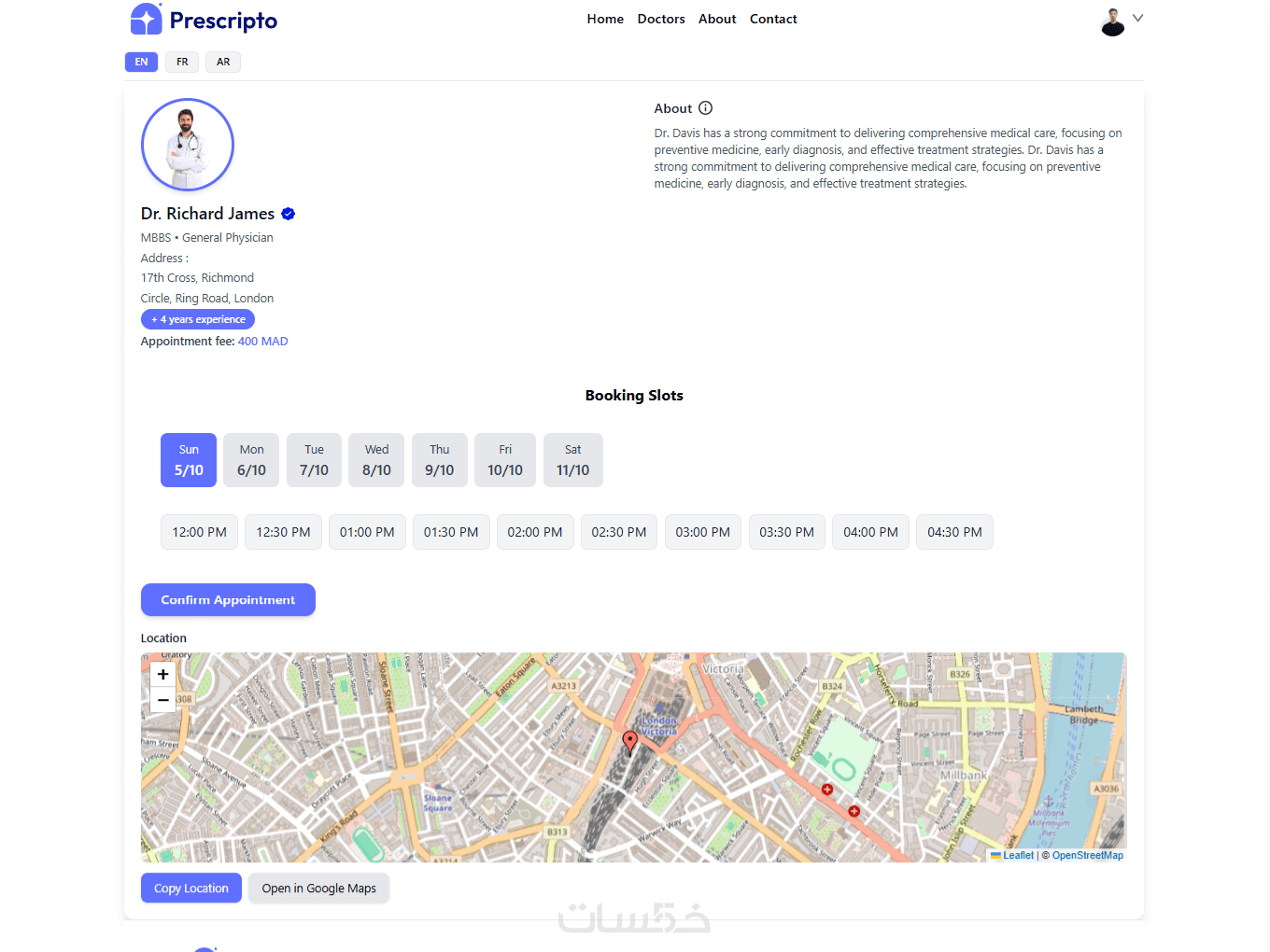Click the red location pin on map
1270x952 pixels.
pos(630,743)
